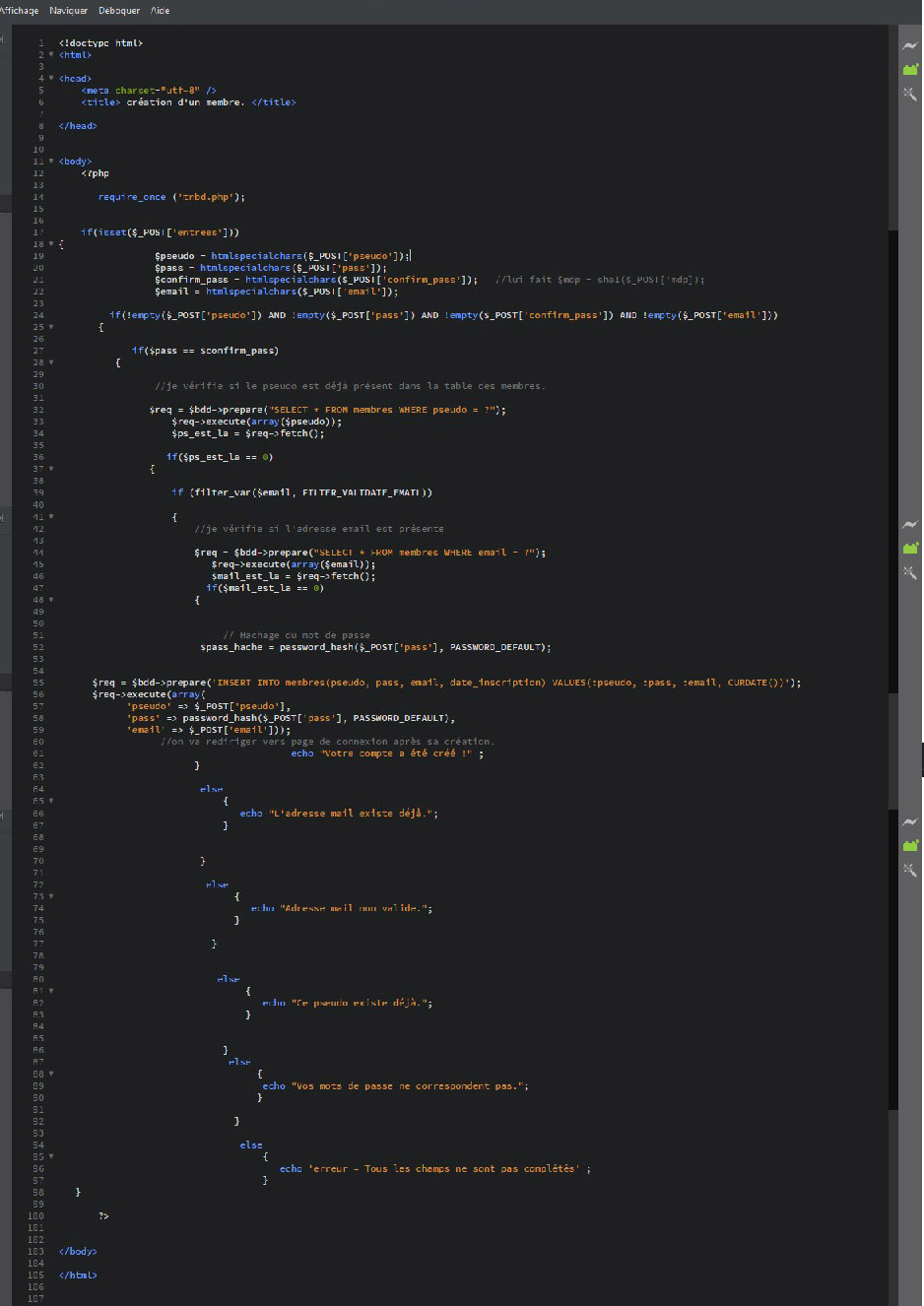Fold the body block at line 11
The image size is (924, 1306).
51,162
